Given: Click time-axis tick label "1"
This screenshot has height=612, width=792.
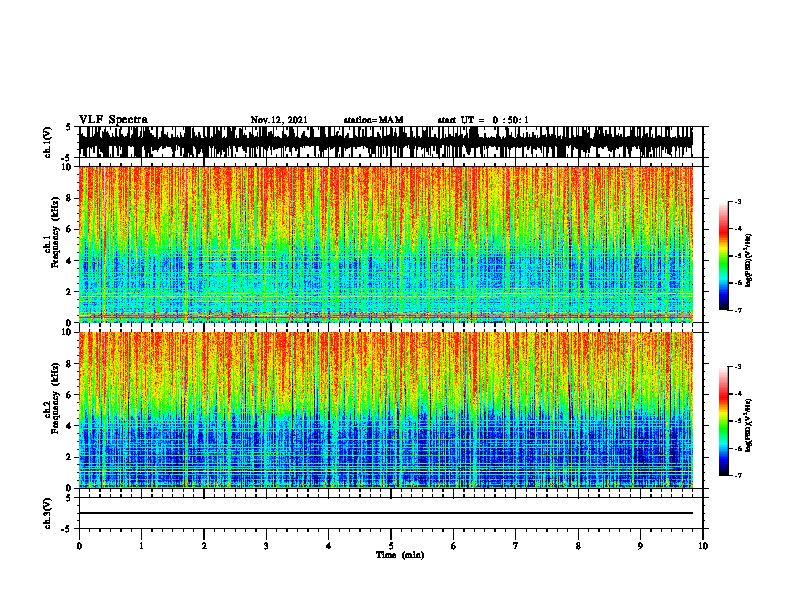Looking at the screenshot, I should [x=141, y=546].
